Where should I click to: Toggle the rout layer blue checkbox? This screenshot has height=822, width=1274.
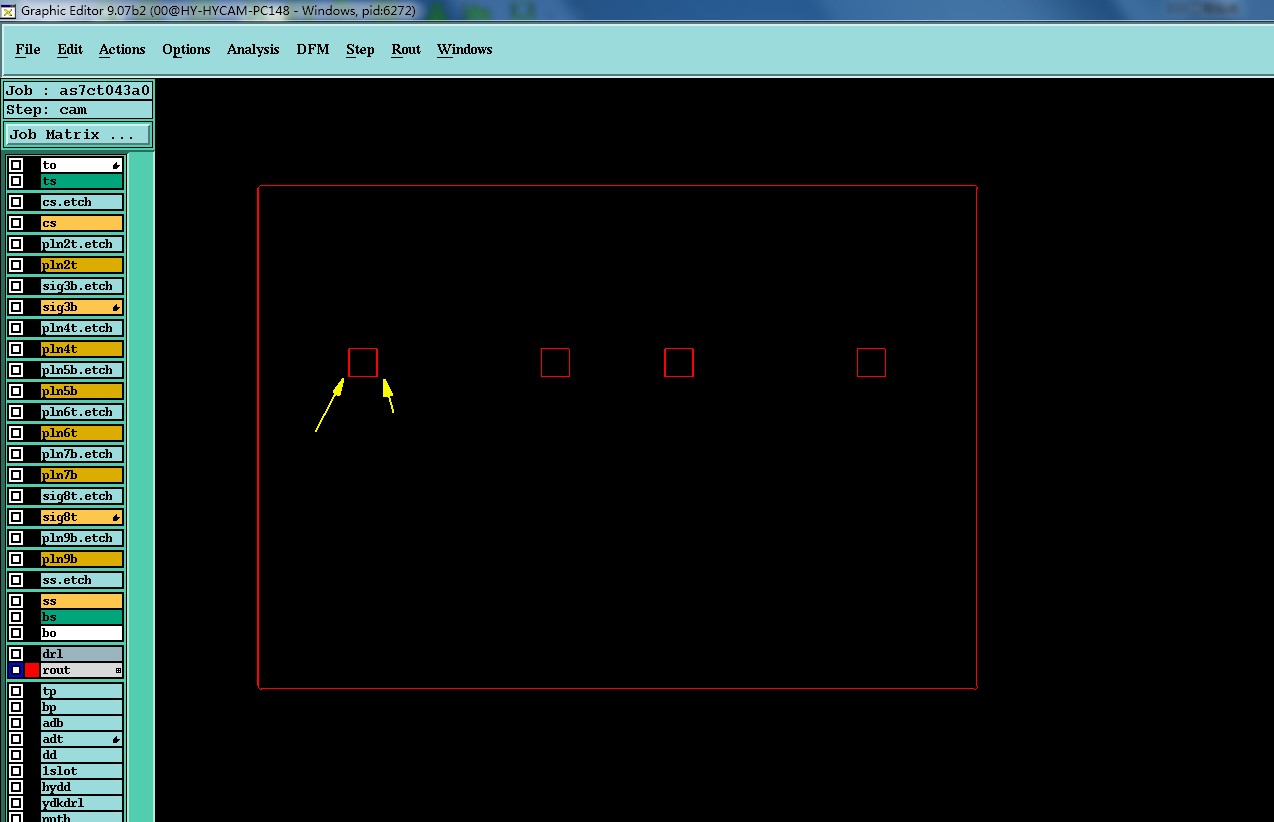click(x=16, y=670)
